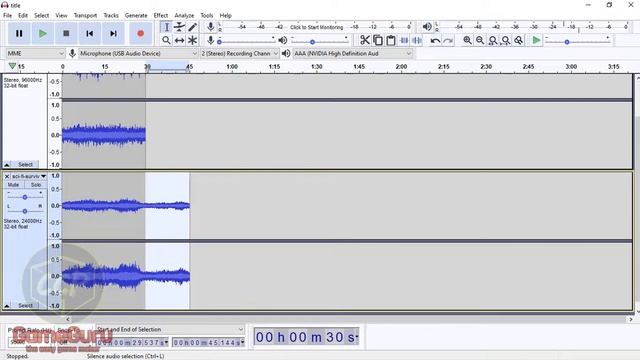Image resolution: width=640 pixels, height=360 pixels.
Task: Fit the whole project in window
Action: tap(506, 40)
